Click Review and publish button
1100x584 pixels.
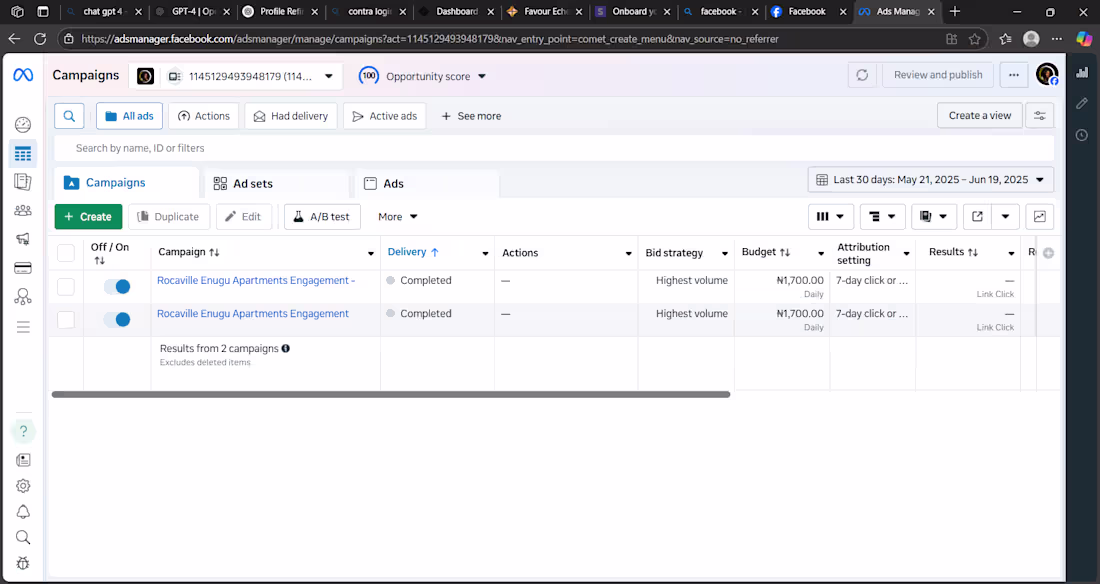pyautogui.click(x=938, y=75)
